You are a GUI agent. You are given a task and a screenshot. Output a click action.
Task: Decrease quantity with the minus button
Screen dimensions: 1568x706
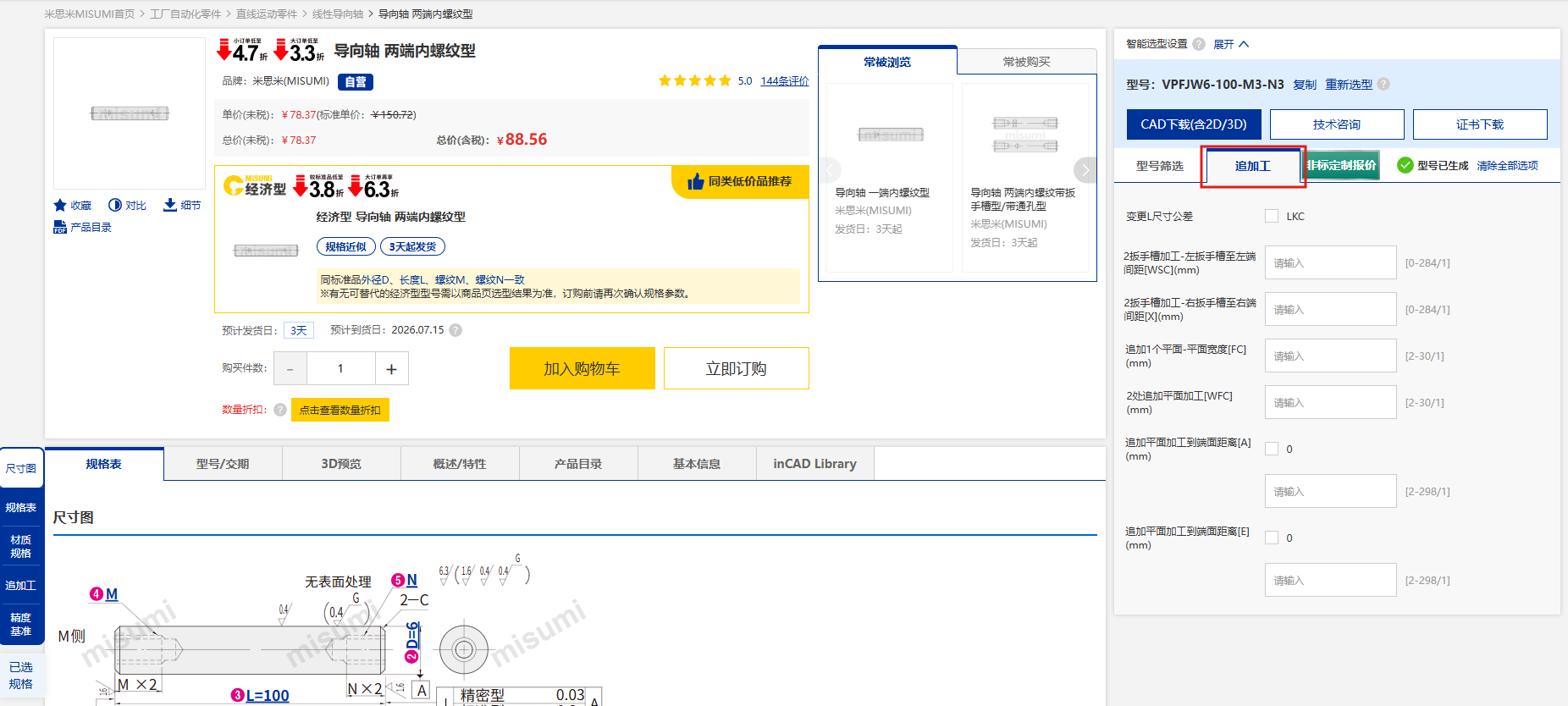point(290,368)
